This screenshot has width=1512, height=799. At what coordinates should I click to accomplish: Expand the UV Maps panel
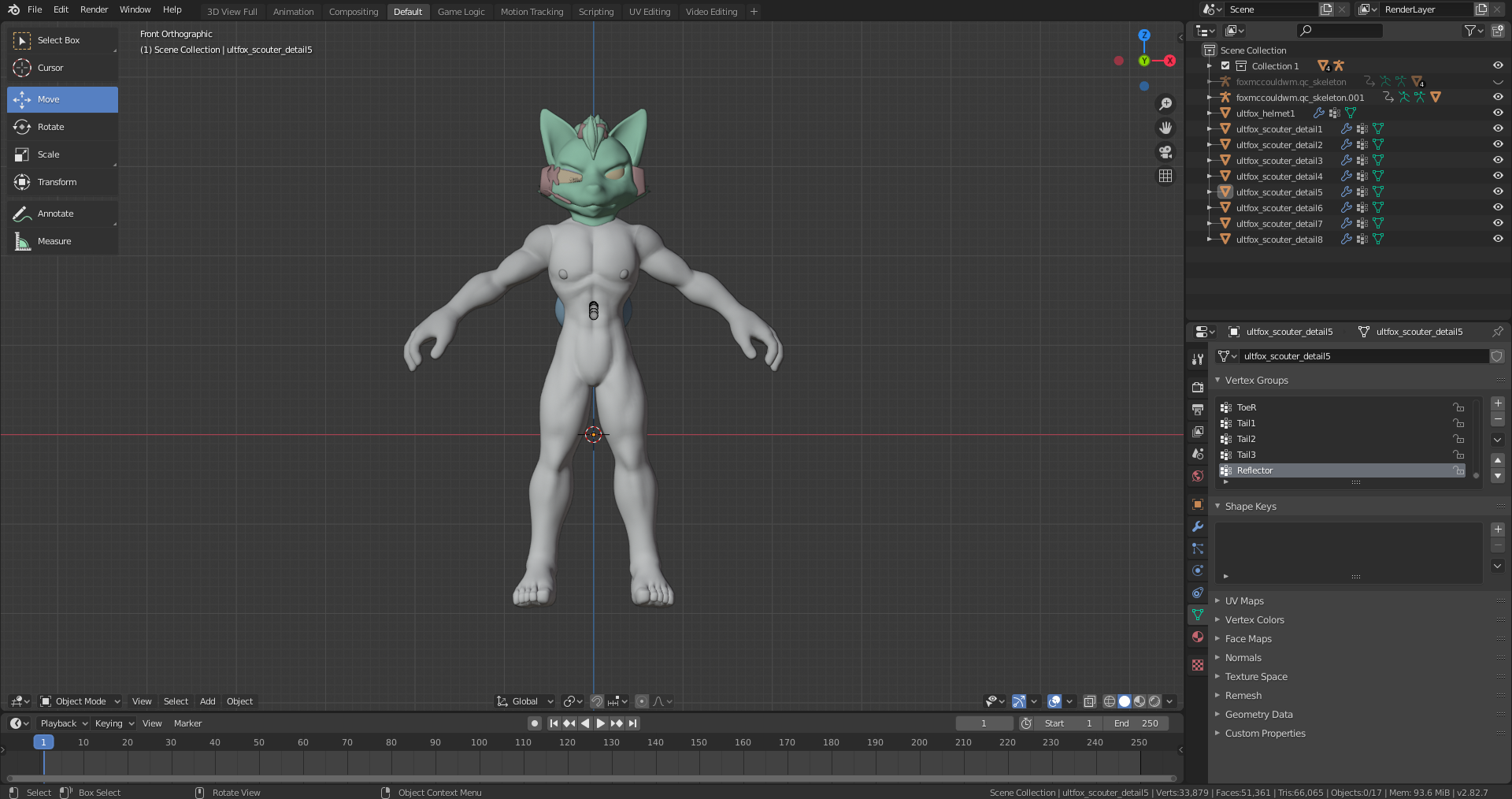(x=1244, y=601)
